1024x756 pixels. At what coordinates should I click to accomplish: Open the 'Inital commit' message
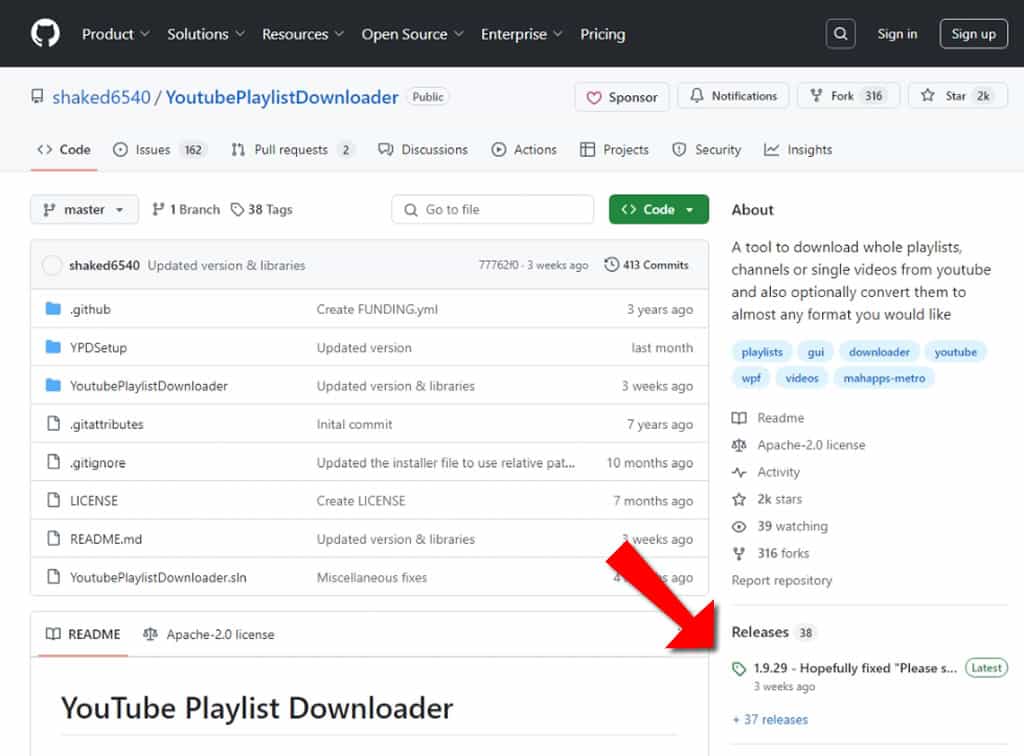pos(354,424)
